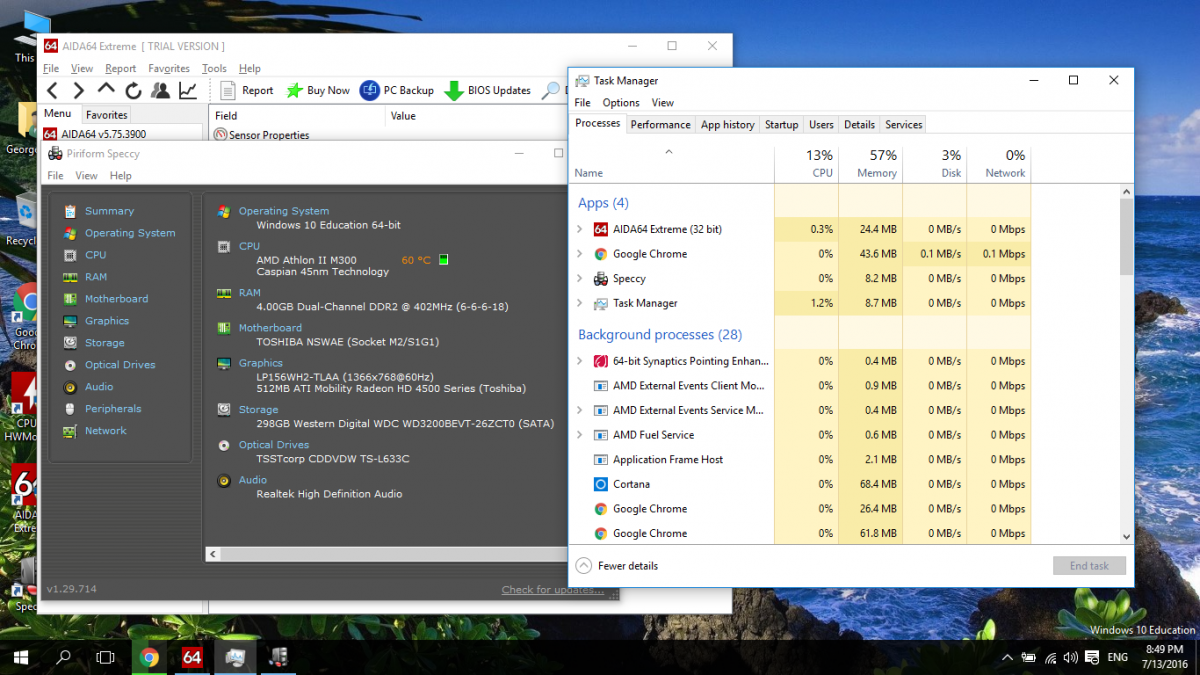This screenshot has height=675, width=1200.
Task: Collapse Task Manager with Fewer details
Action: click(x=617, y=566)
